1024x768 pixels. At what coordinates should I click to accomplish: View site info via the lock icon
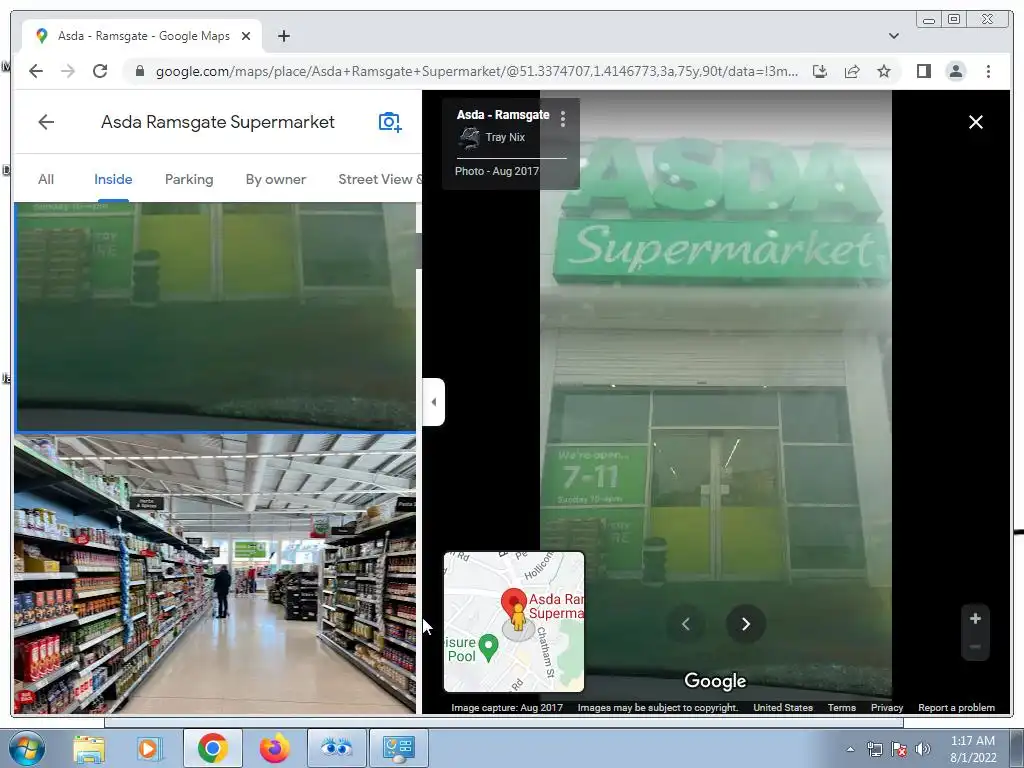pos(139,71)
